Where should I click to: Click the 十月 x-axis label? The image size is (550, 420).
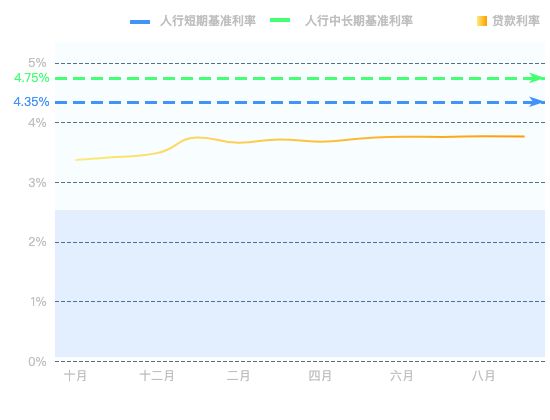tap(75, 376)
